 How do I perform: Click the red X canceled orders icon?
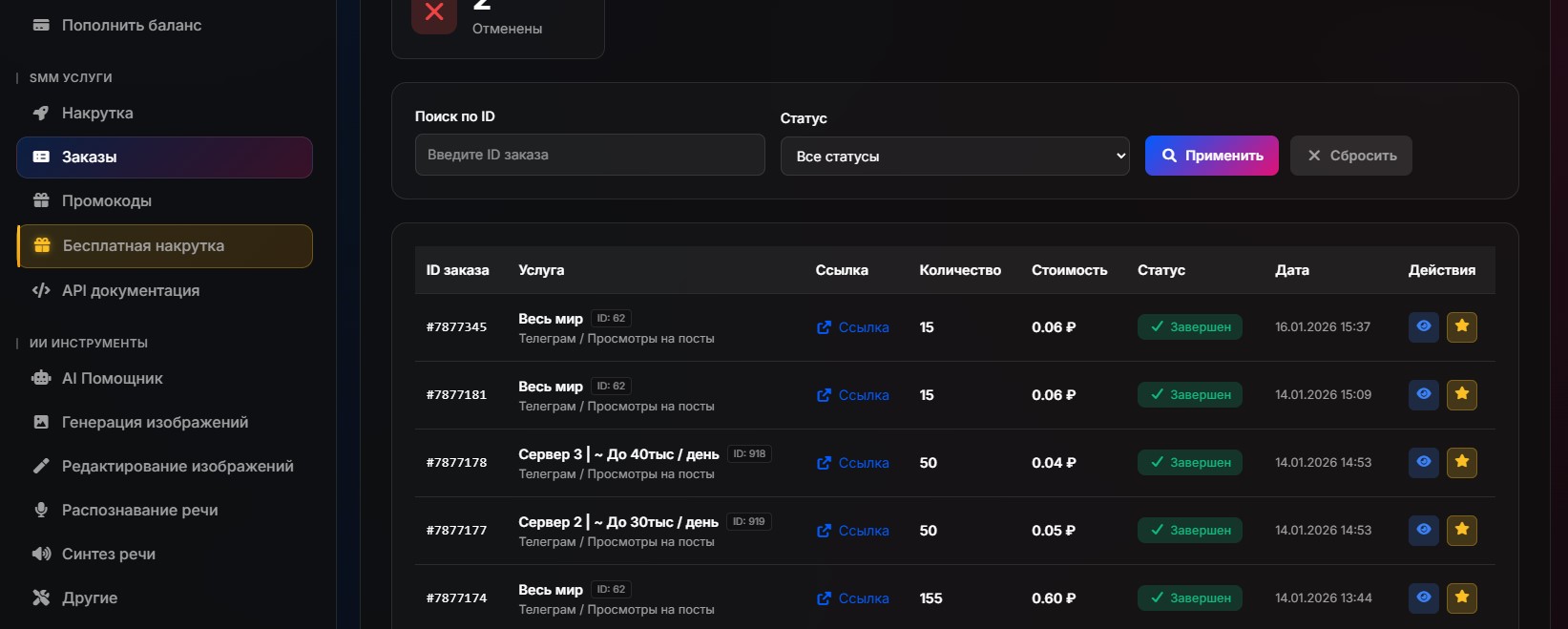[x=434, y=12]
